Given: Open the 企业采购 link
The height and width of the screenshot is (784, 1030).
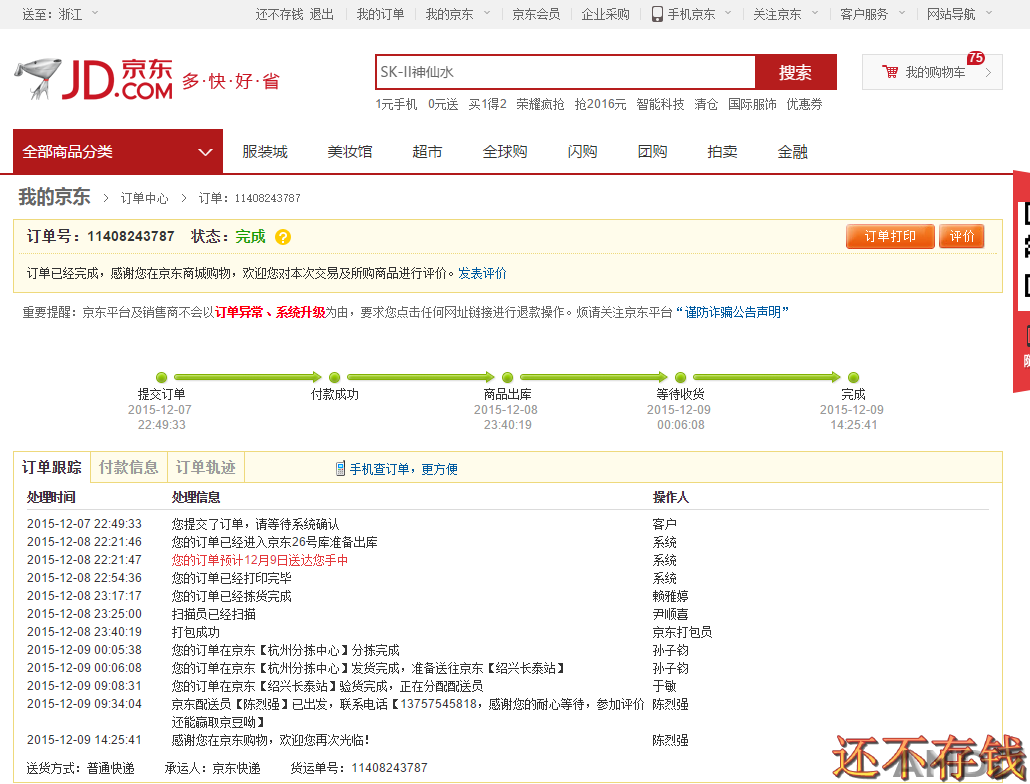Looking at the screenshot, I should click(605, 14).
